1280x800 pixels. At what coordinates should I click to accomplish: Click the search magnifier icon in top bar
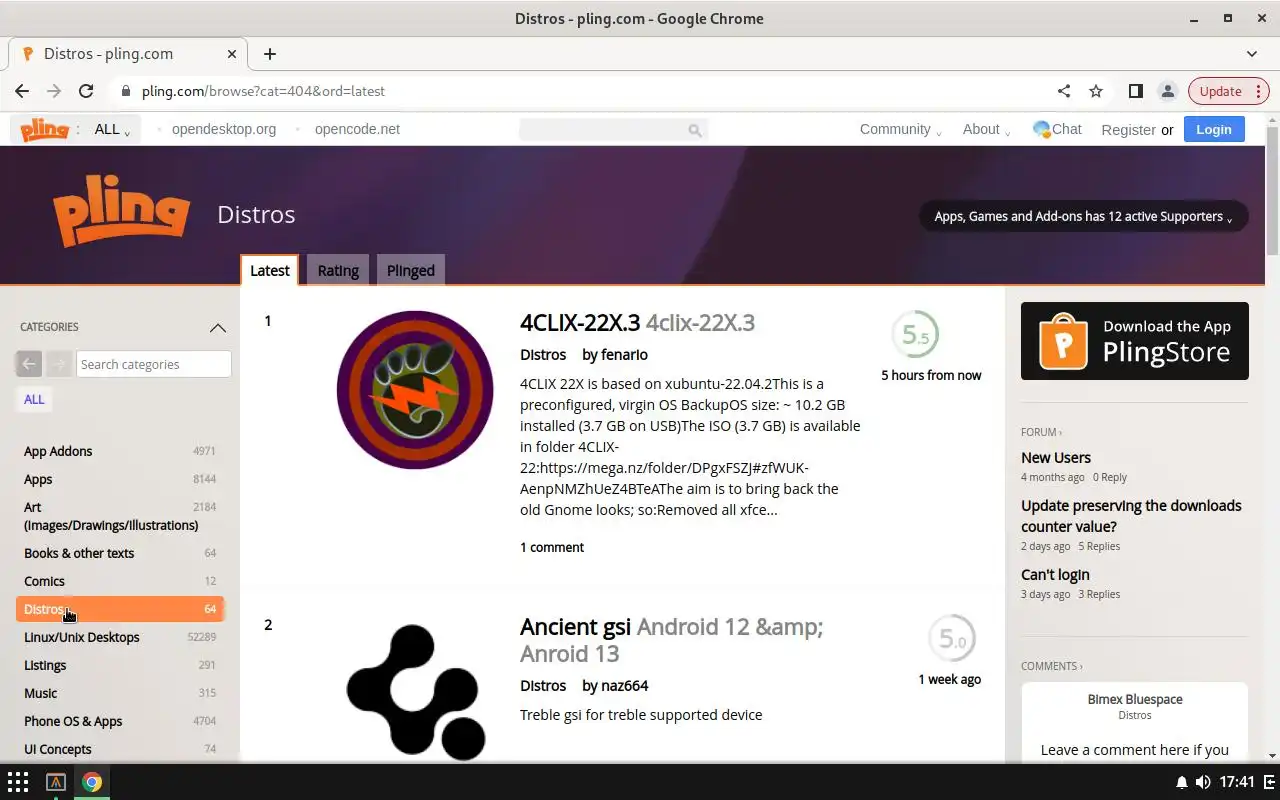(x=695, y=130)
